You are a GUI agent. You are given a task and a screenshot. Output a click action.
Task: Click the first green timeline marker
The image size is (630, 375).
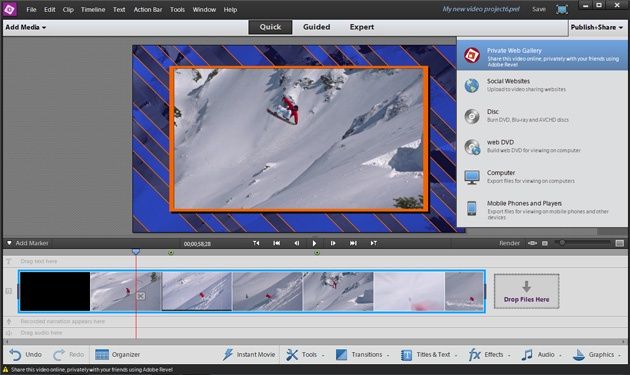pos(171,252)
